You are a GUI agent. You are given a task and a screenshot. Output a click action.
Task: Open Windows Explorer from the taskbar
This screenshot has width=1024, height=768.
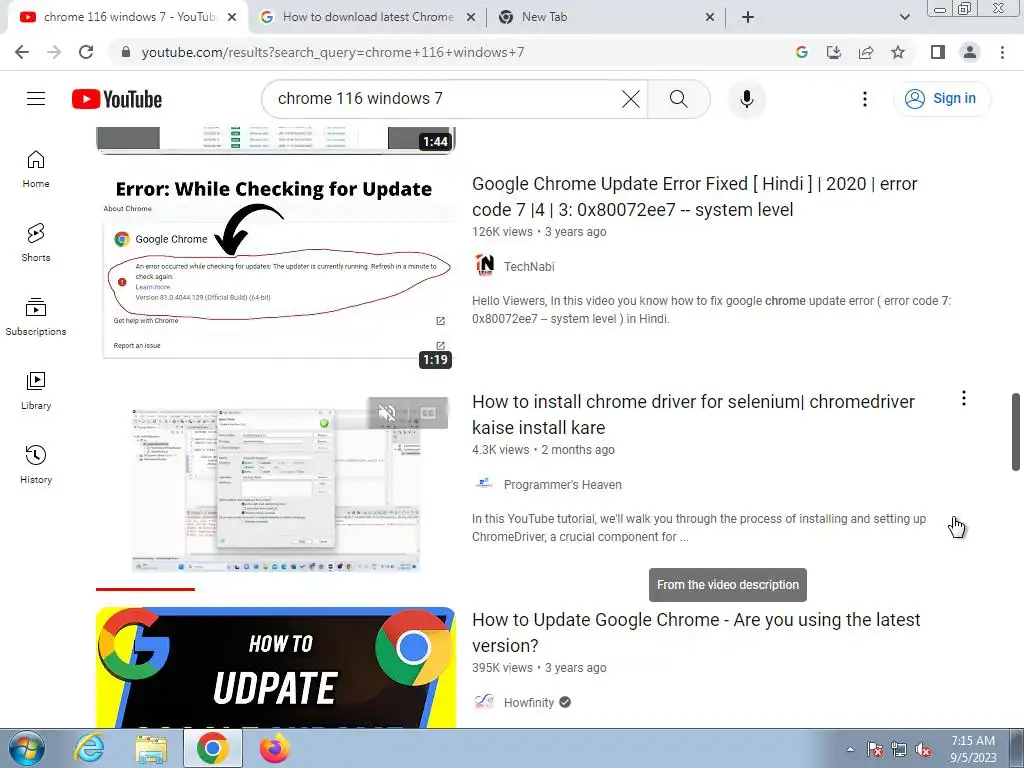coord(151,749)
